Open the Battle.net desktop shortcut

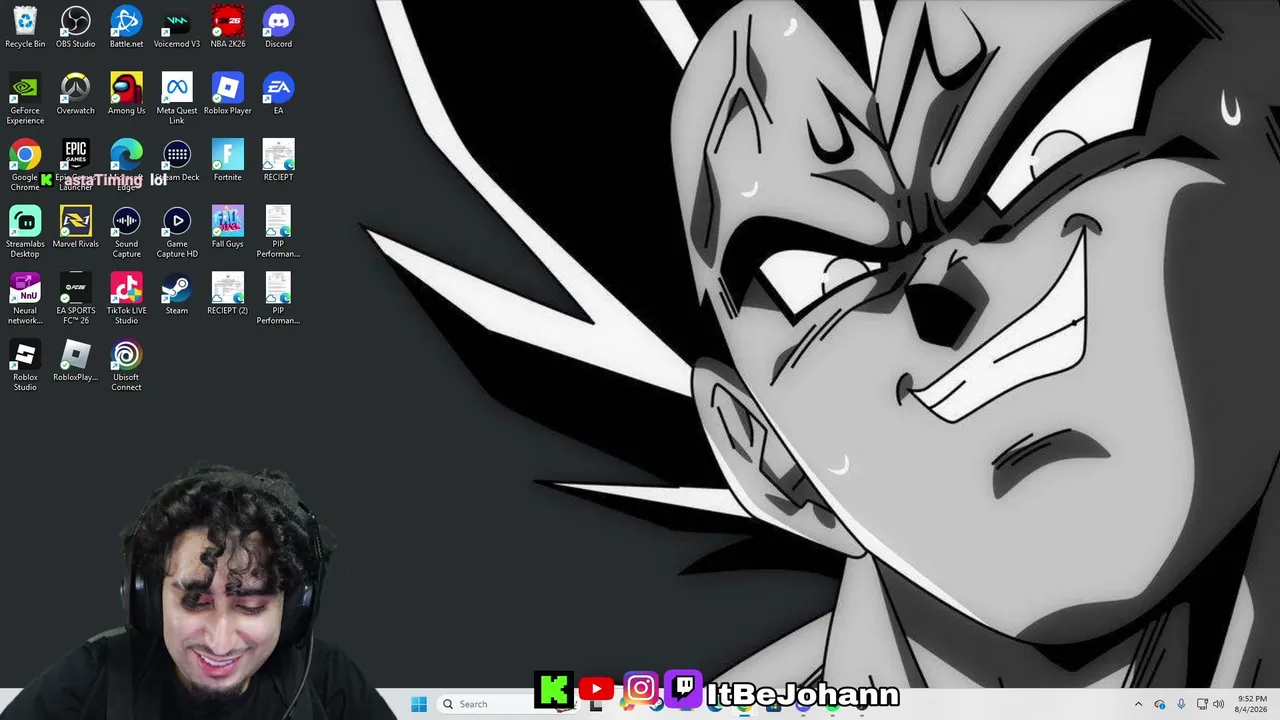click(126, 27)
